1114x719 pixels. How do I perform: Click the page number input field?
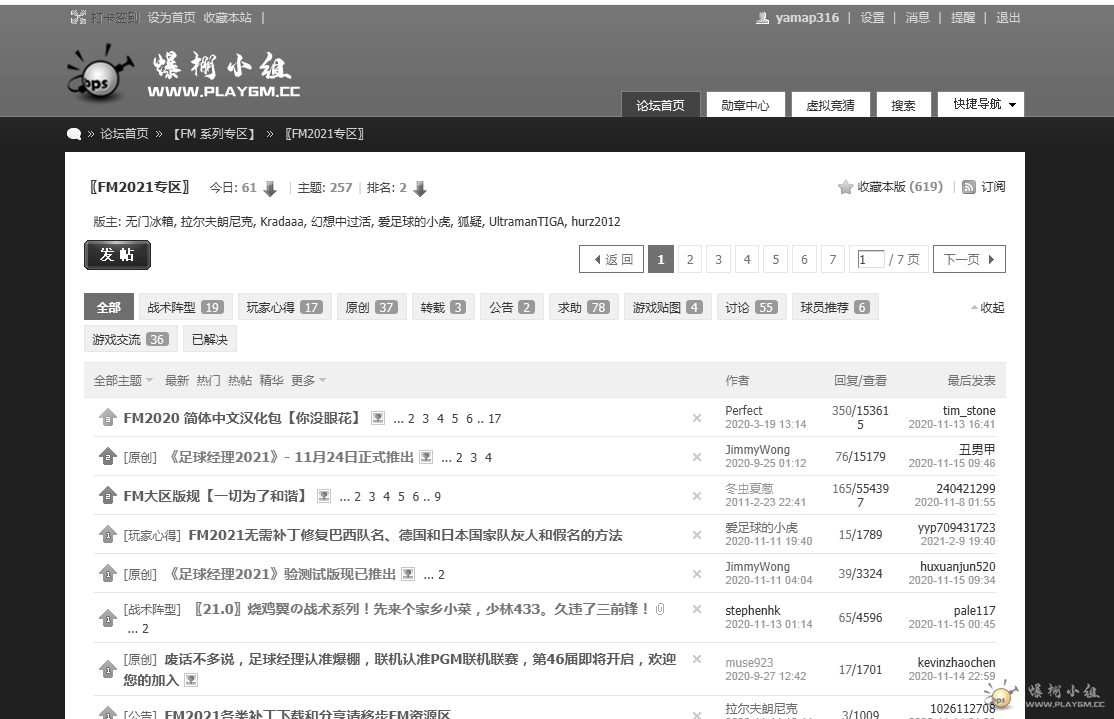pyautogui.click(x=870, y=259)
